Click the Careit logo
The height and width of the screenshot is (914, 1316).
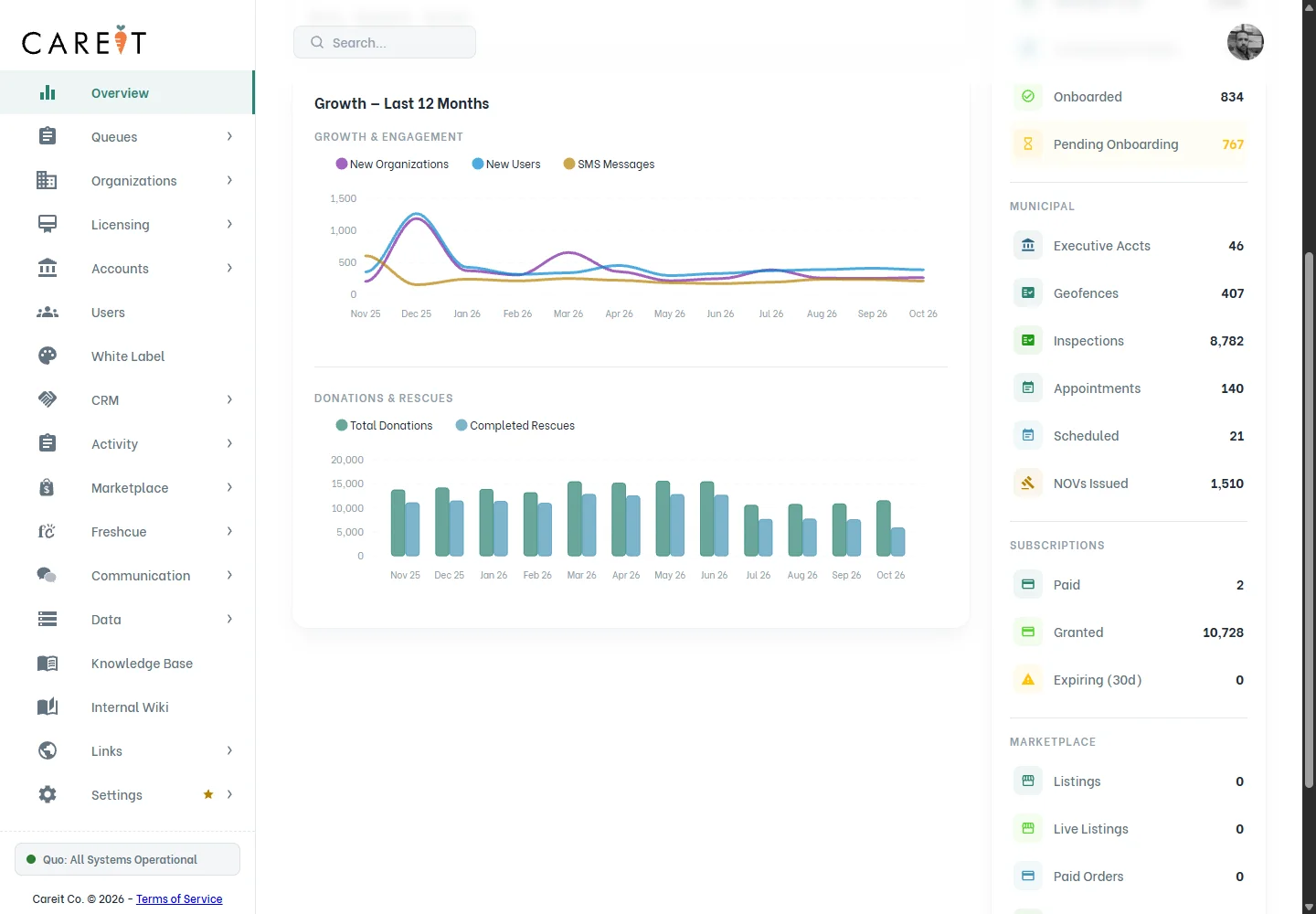click(x=84, y=41)
